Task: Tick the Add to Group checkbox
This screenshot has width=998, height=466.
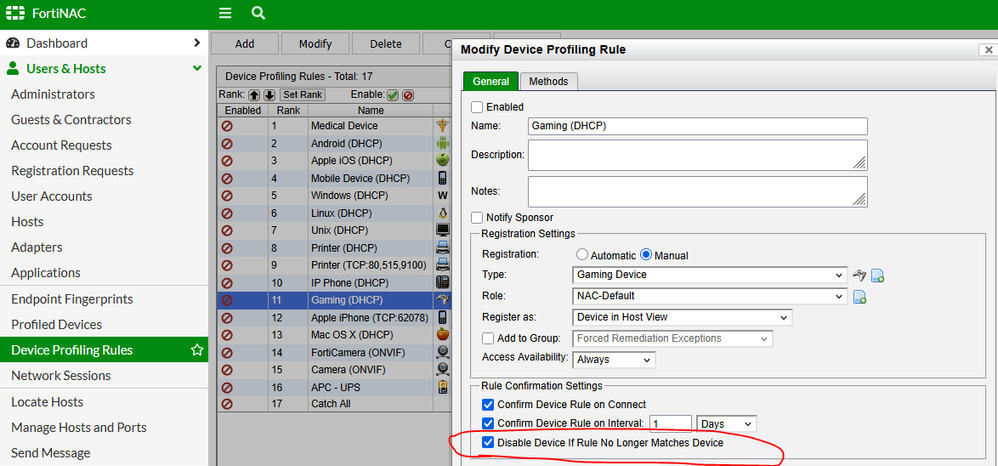Action: click(x=488, y=338)
